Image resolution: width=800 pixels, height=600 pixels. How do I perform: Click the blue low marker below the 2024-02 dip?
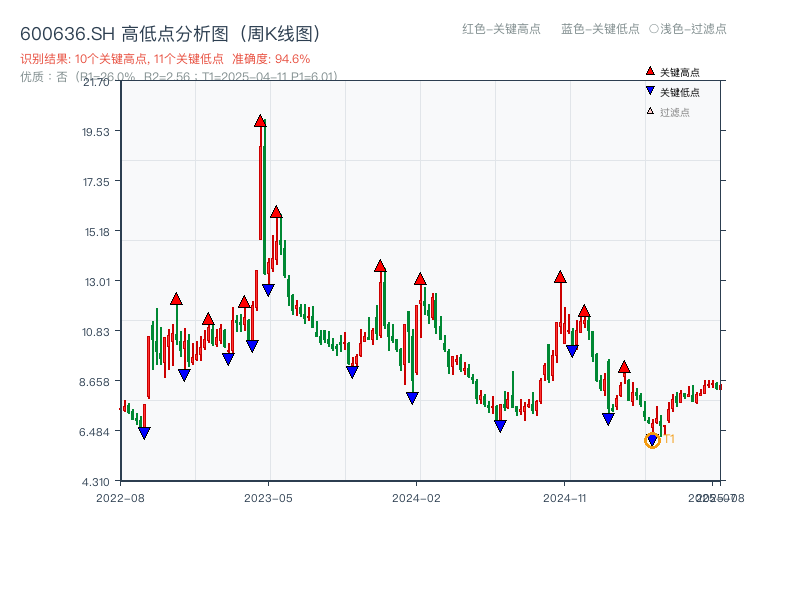[x=410, y=398]
